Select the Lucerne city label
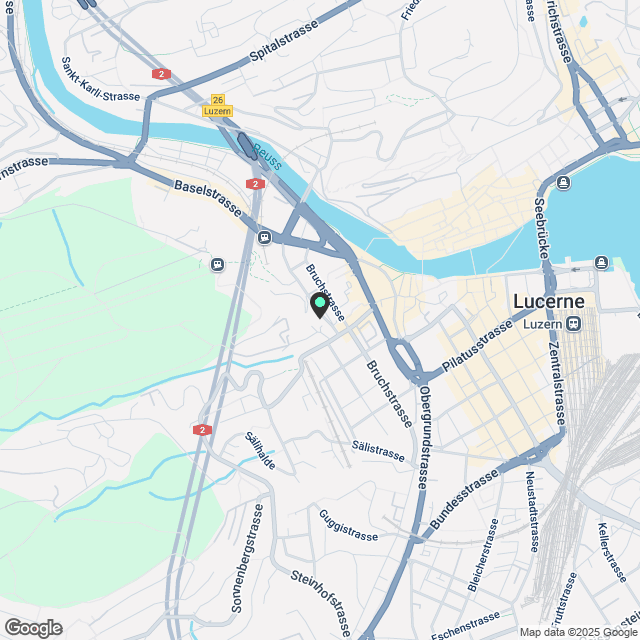 [549, 302]
